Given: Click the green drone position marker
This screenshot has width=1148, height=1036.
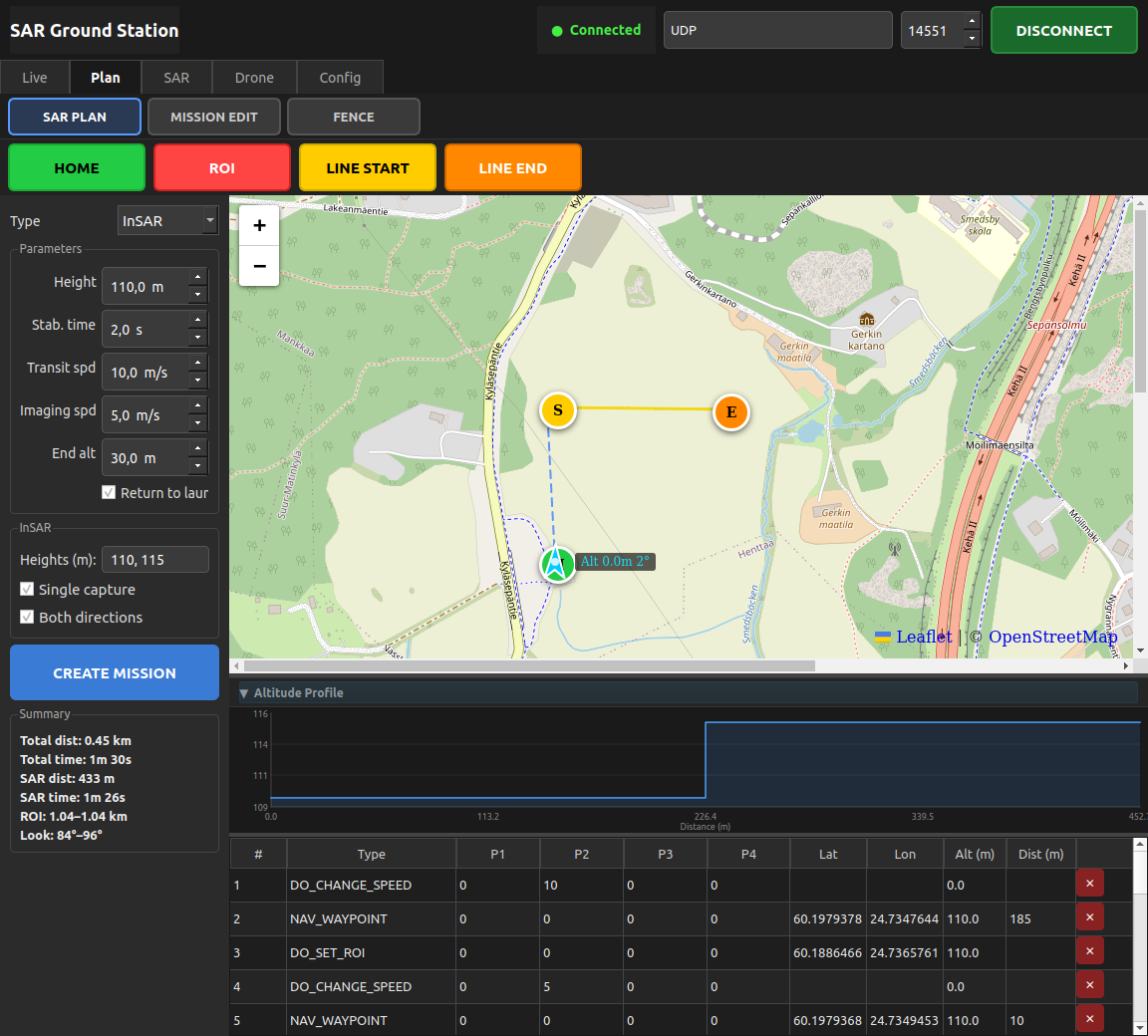Looking at the screenshot, I should pos(557,565).
